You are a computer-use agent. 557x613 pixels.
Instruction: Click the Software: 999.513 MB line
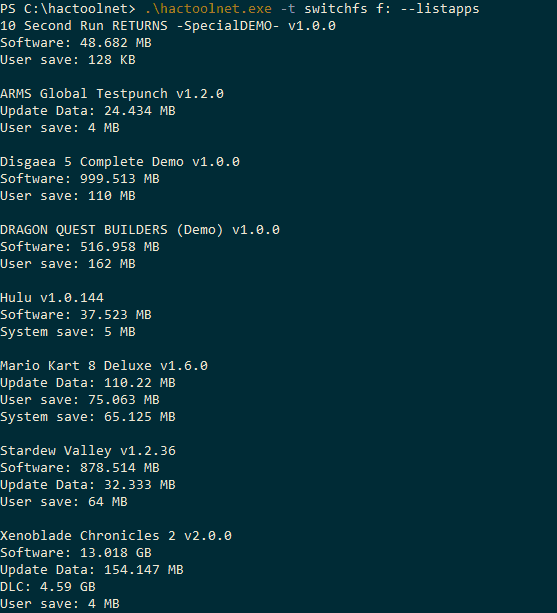[x=80, y=179]
